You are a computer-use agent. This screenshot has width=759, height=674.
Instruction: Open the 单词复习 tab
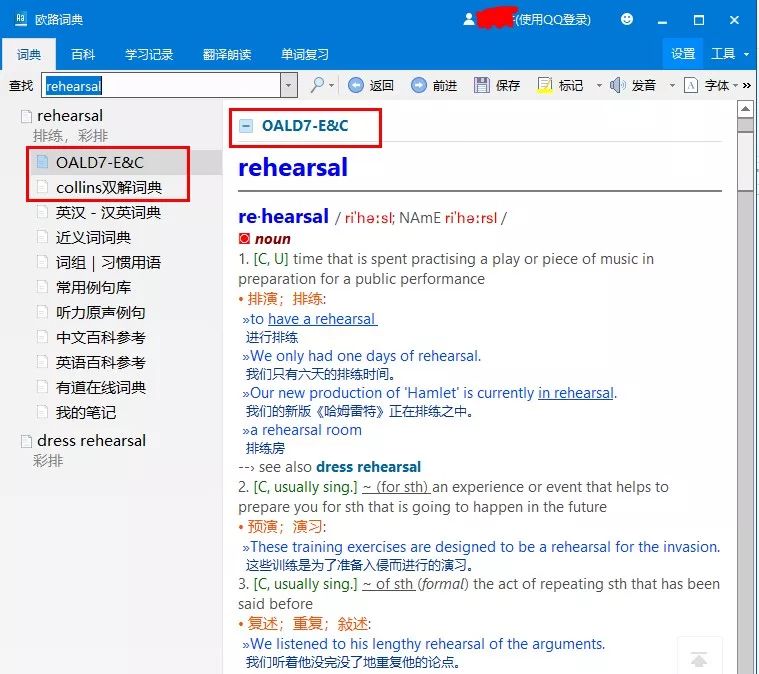click(x=305, y=54)
